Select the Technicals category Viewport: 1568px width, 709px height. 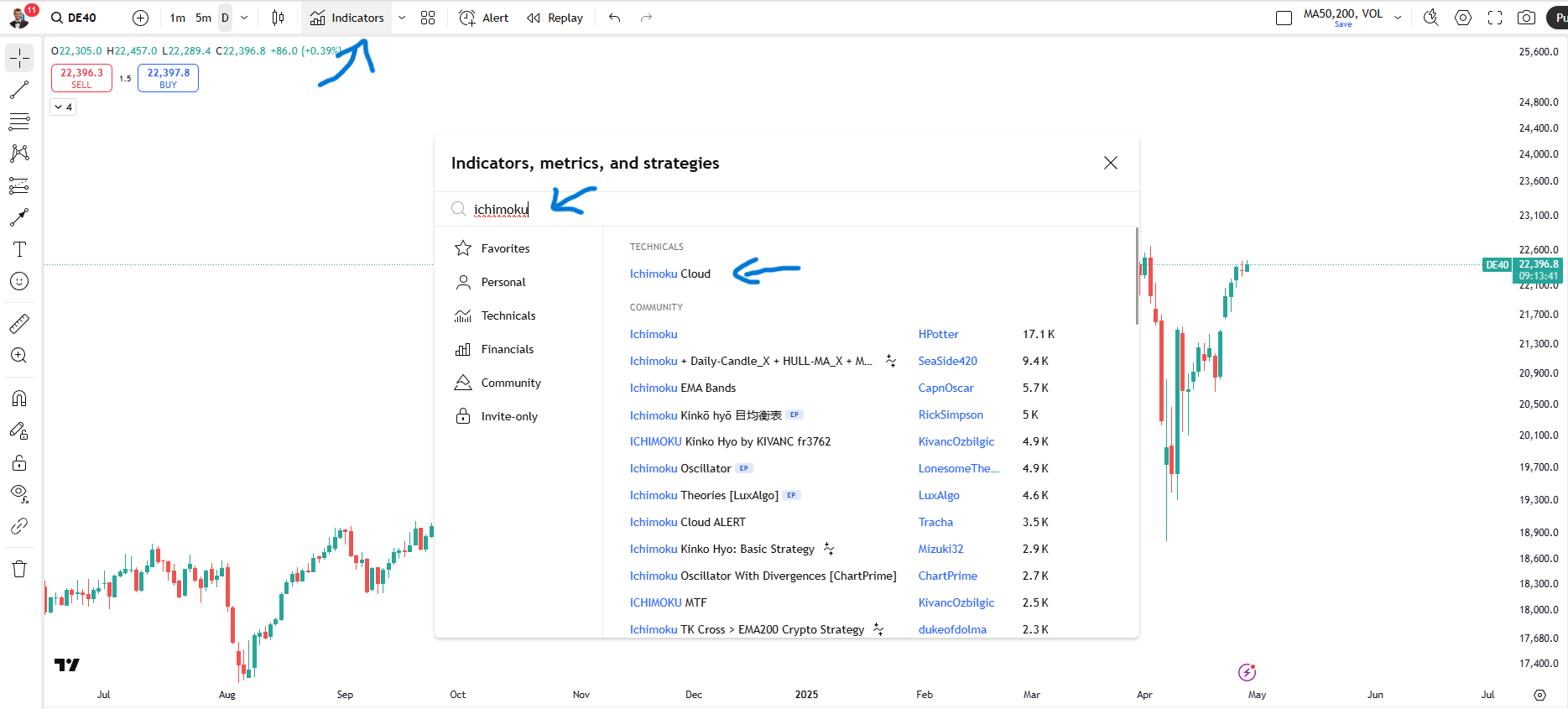click(508, 315)
